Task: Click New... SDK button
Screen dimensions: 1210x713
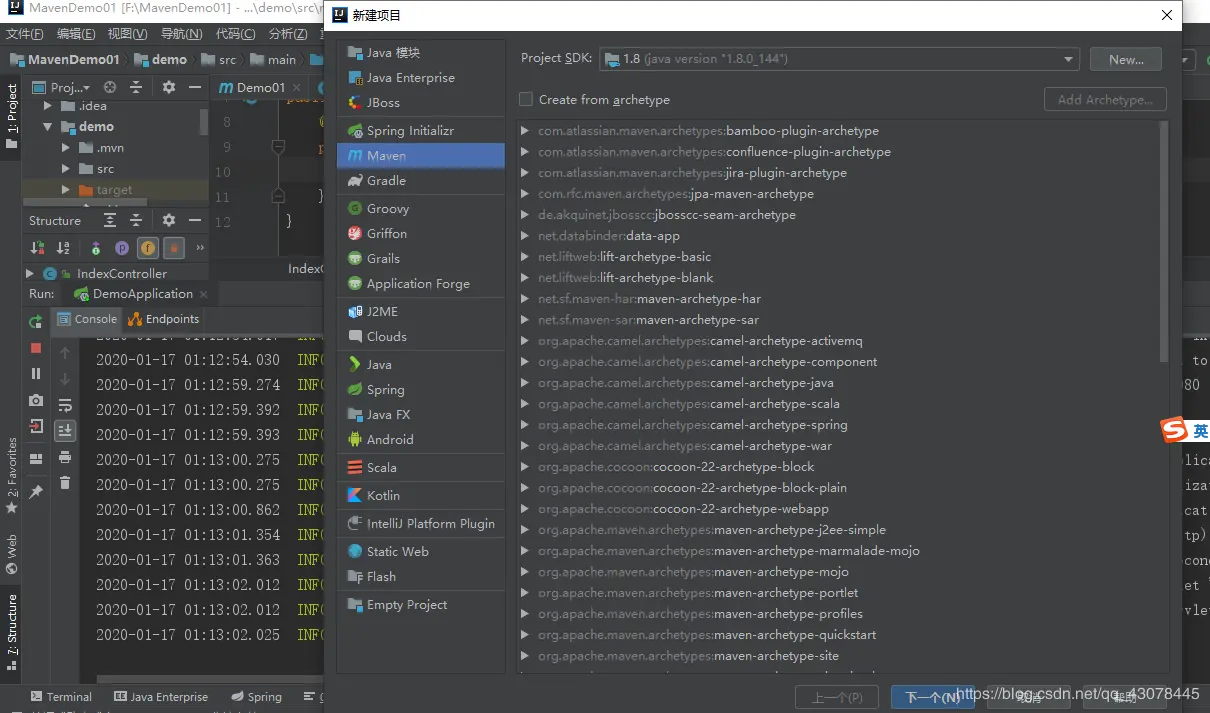Action: pos(1126,60)
